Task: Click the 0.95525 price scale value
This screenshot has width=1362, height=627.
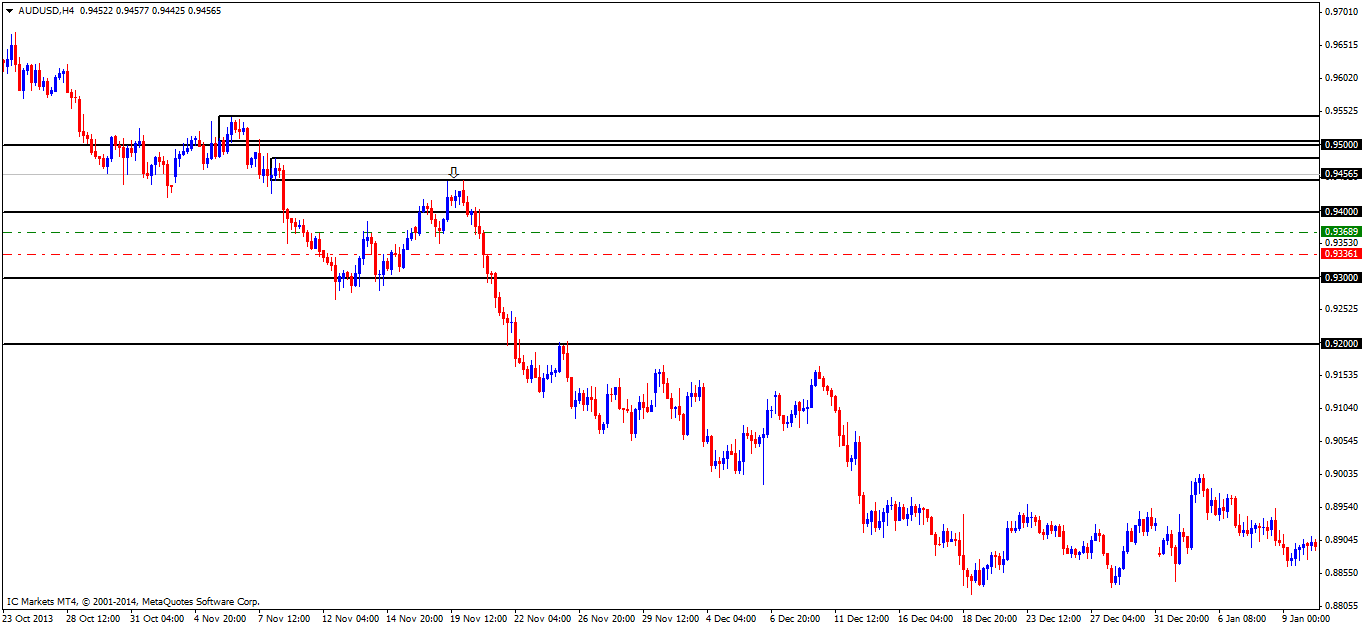Action: point(1341,111)
